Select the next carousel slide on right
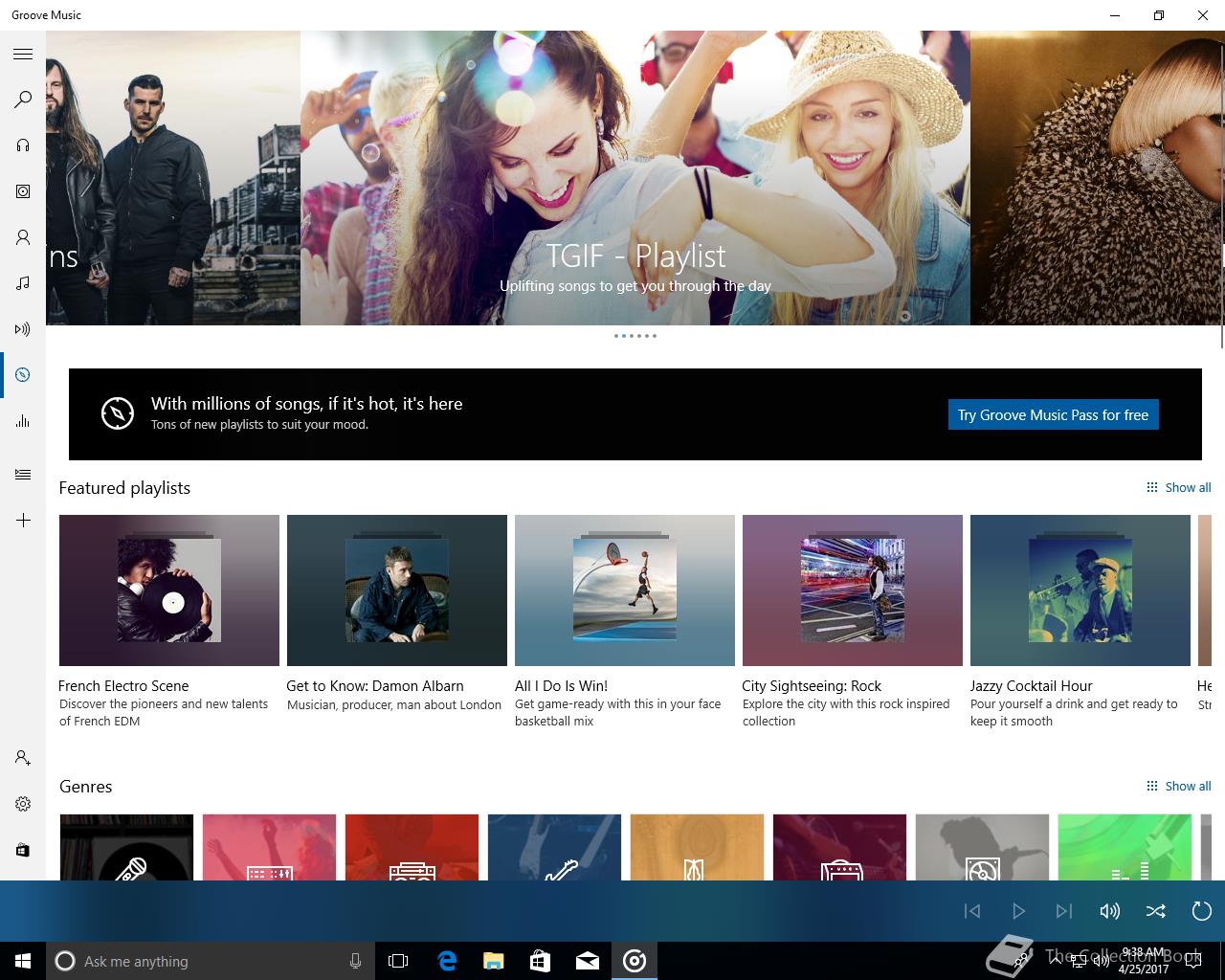 click(1095, 178)
